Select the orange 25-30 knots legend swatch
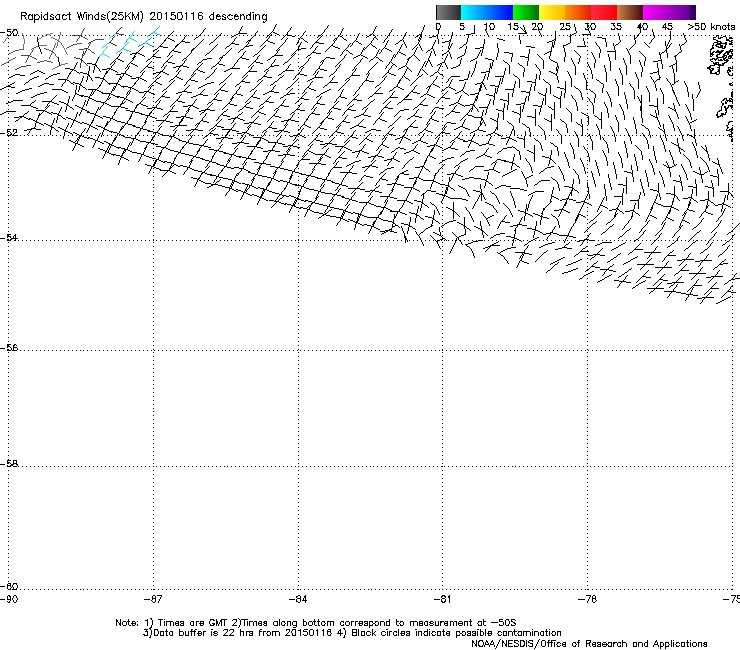This screenshot has width=740, height=650. [578, 12]
